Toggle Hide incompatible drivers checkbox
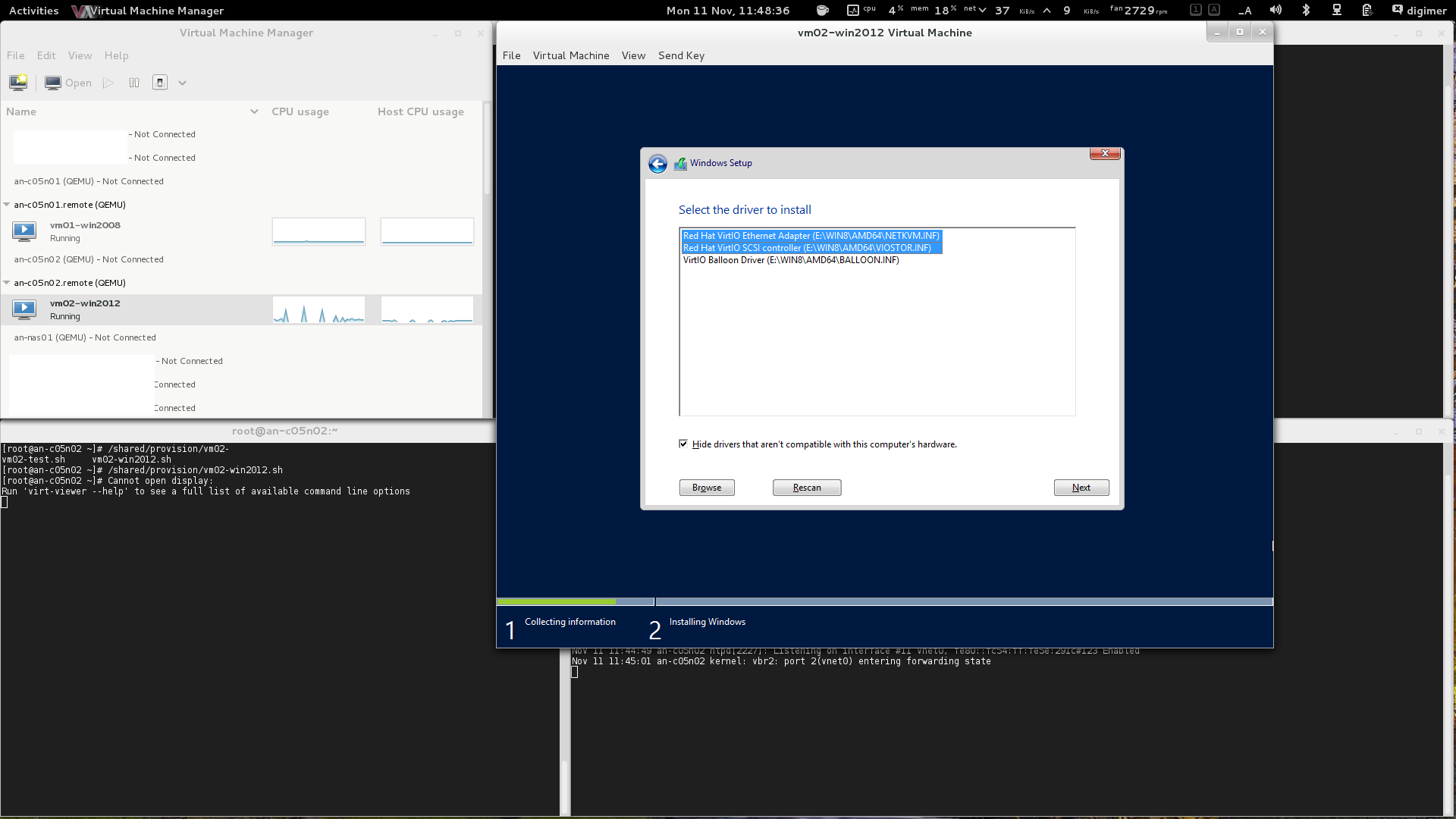 pyautogui.click(x=683, y=444)
